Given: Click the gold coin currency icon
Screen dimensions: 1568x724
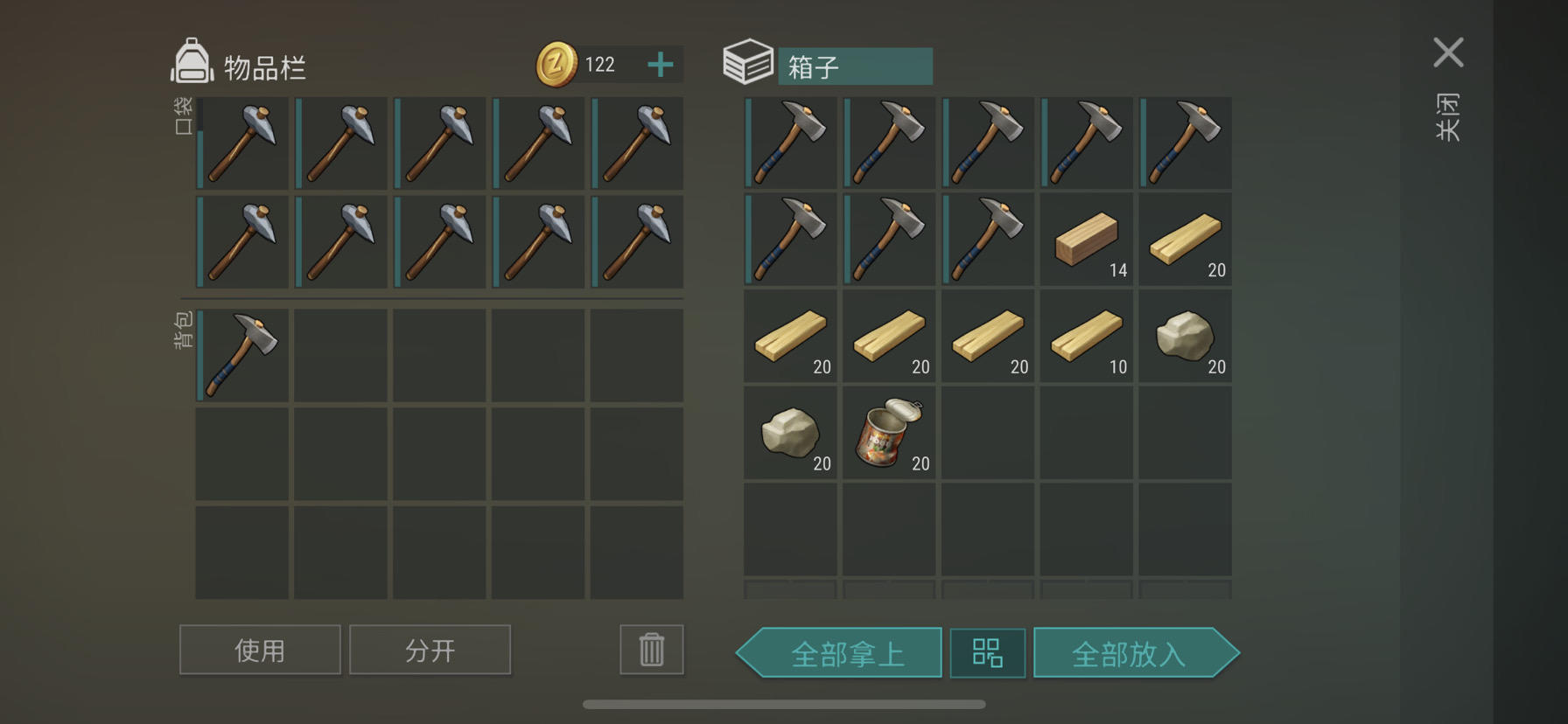Looking at the screenshot, I should click(556, 65).
